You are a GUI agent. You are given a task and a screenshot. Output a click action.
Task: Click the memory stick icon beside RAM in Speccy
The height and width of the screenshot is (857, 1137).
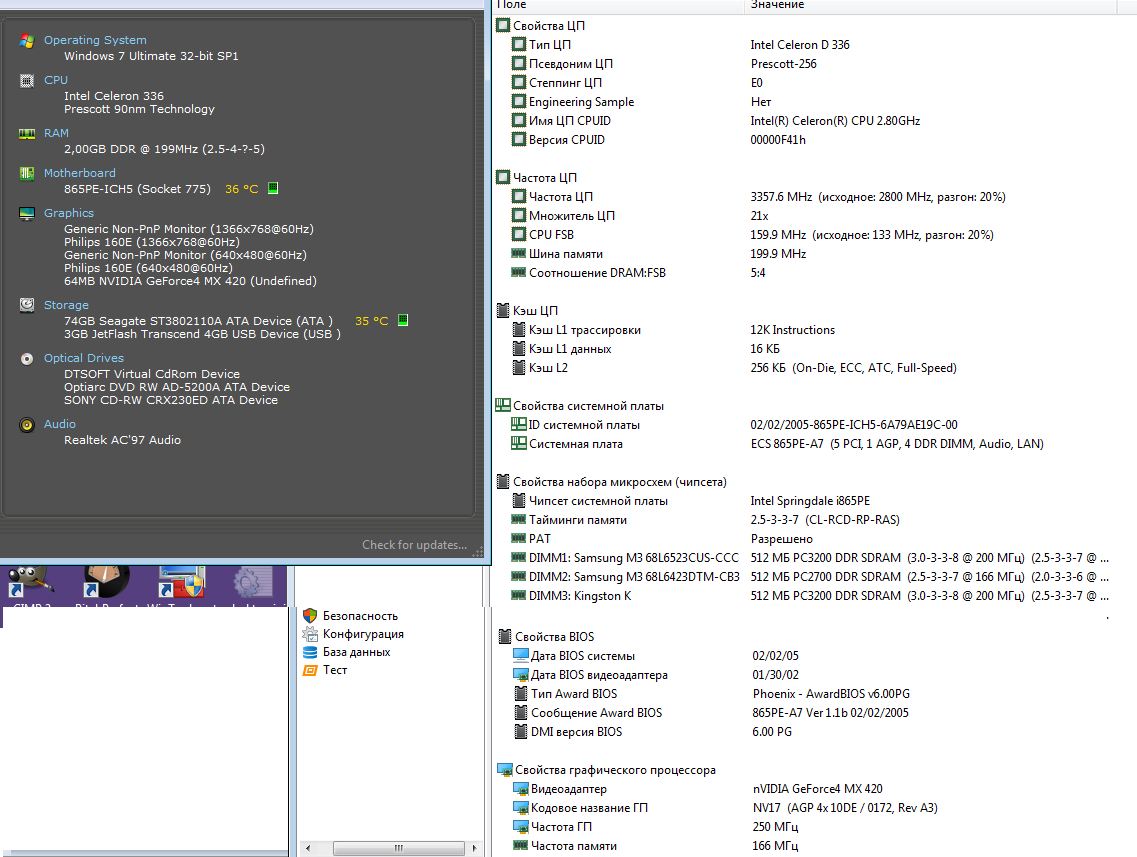coord(27,133)
